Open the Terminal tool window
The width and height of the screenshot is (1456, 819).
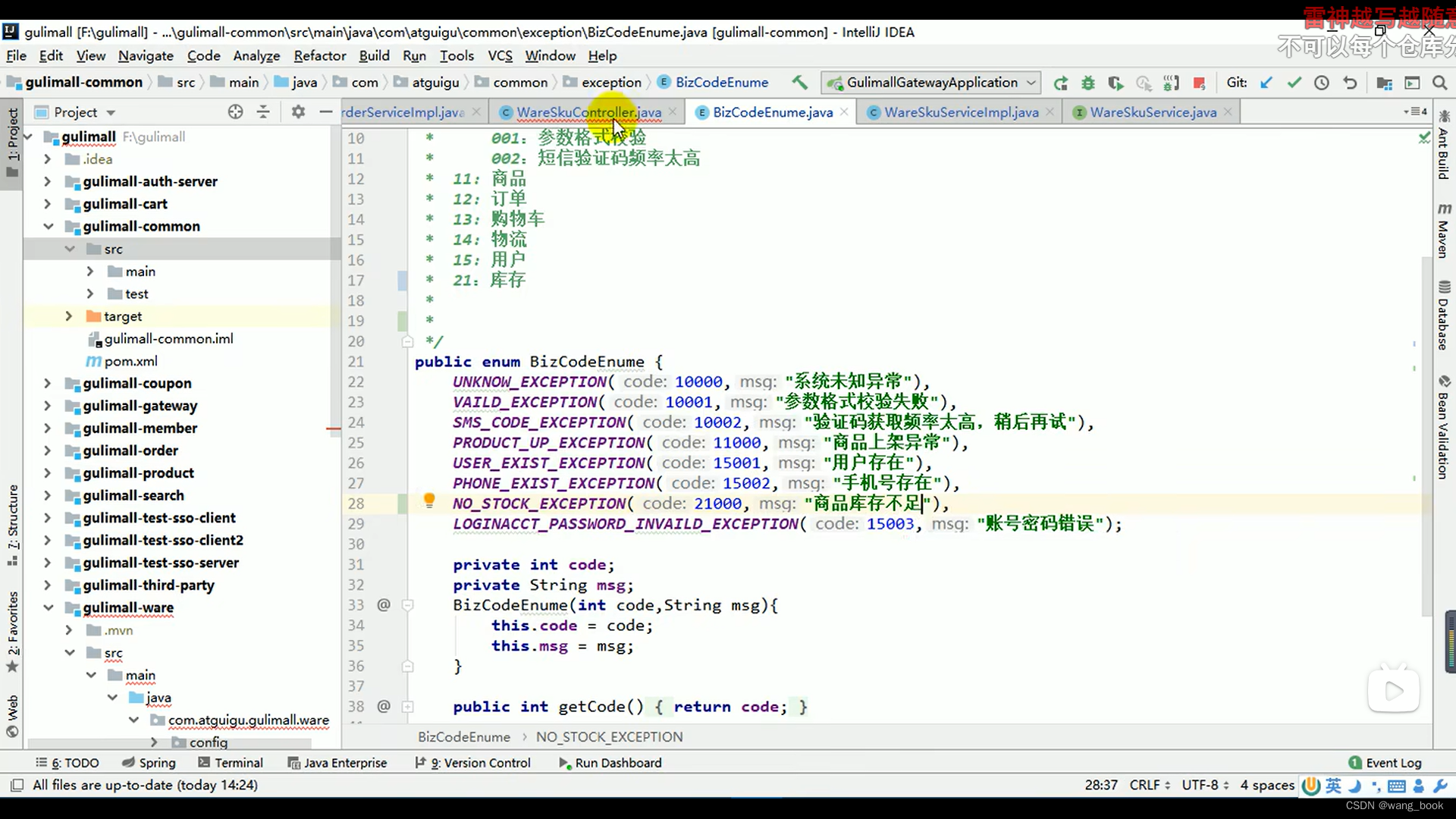(x=230, y=763)
